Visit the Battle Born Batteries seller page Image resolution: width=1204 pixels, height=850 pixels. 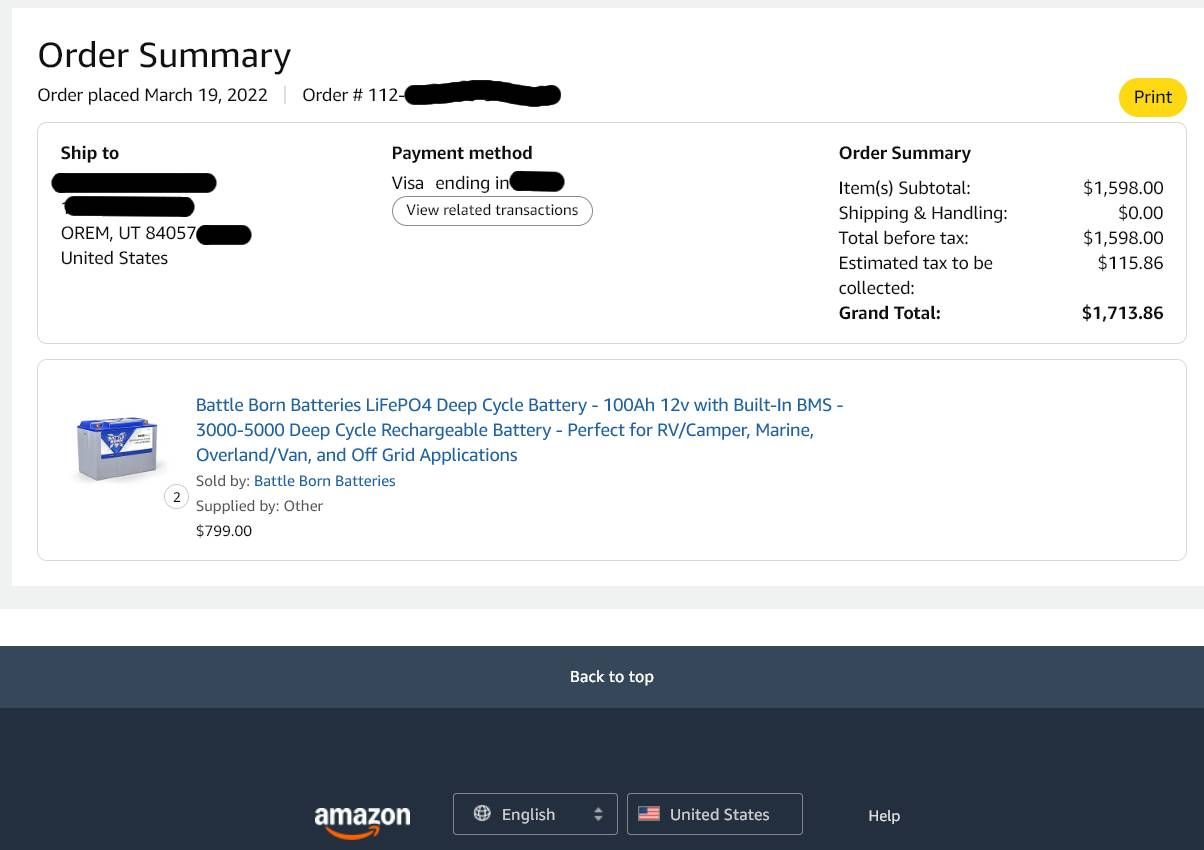pyautogui.click(x=324, y=481)
